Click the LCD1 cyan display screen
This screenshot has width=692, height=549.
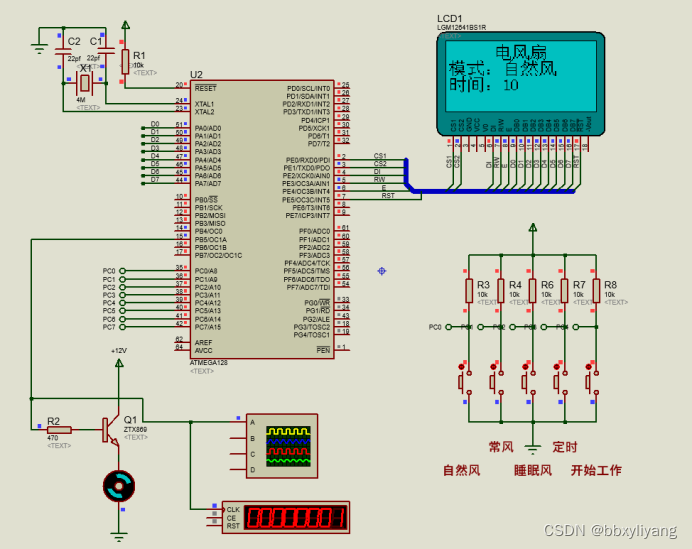coord(521,76)
